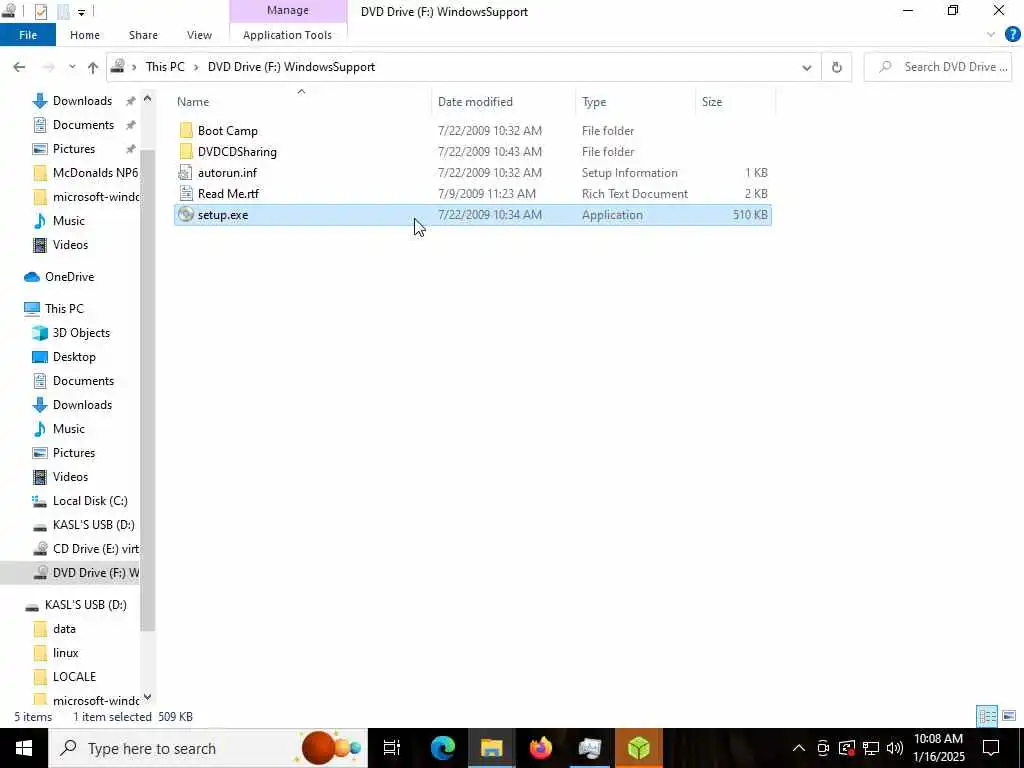
Task: Open the Action Center notifications icon
Action: [x=991, y=748]
